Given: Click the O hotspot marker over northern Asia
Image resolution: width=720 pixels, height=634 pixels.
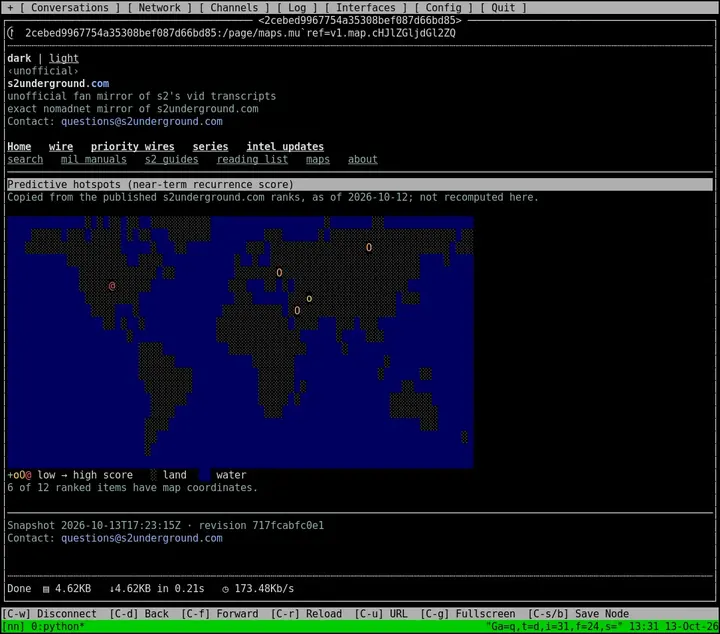Looking at the screenshot, I should (x=369, y=247).
